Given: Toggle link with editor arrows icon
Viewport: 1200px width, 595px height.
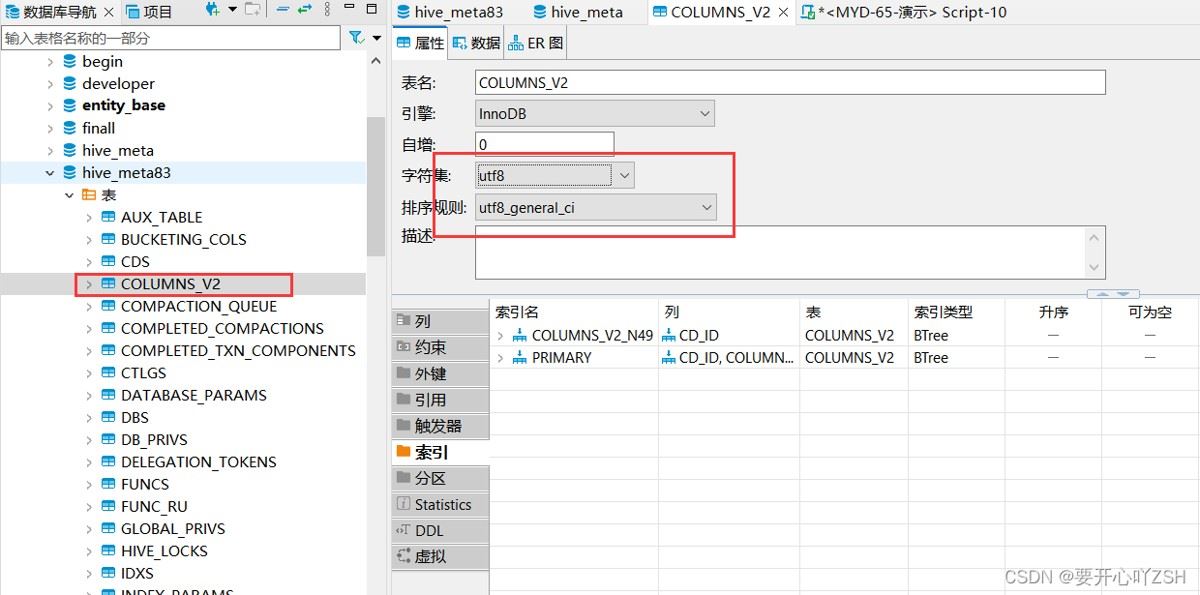Looking at the screenshot, I should [304, 10].
